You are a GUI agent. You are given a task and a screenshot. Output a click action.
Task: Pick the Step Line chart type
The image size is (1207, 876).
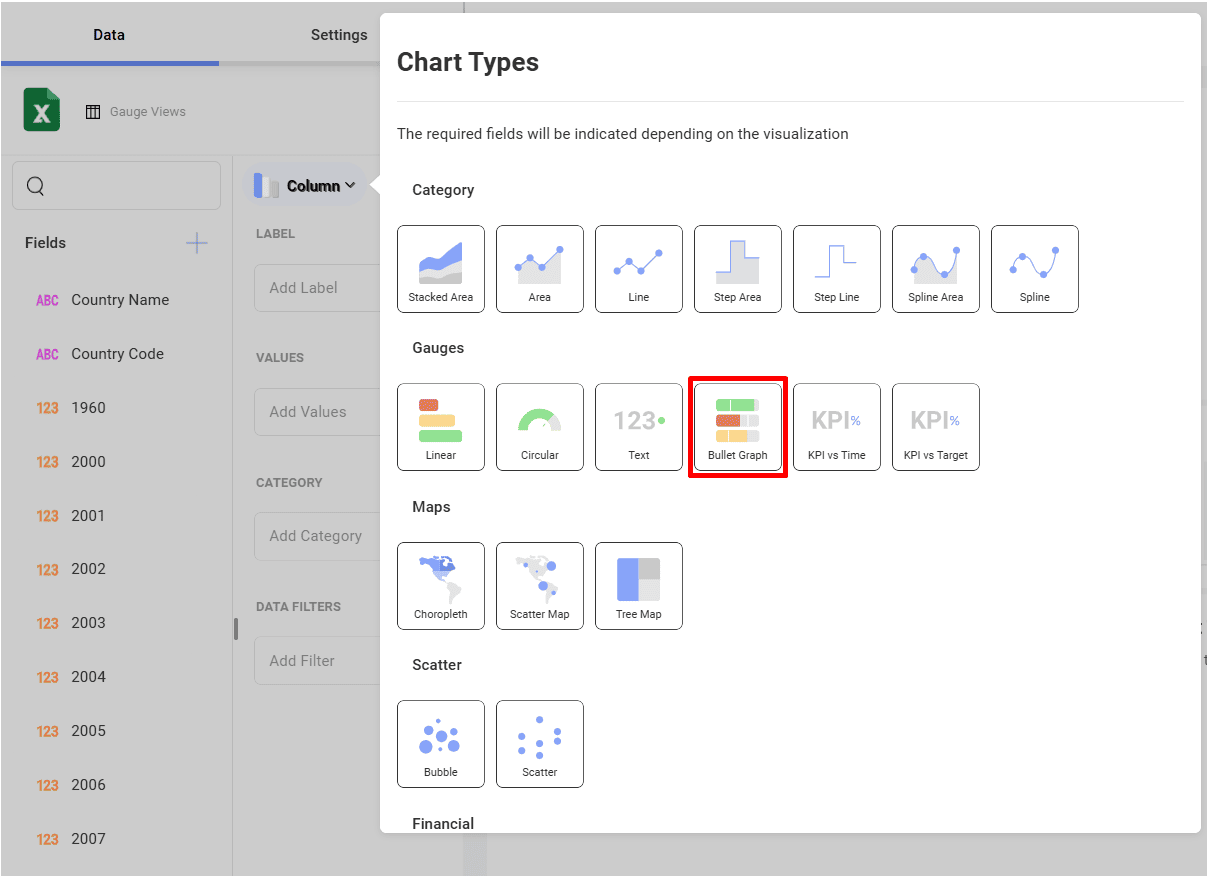(x=837, y=269)
